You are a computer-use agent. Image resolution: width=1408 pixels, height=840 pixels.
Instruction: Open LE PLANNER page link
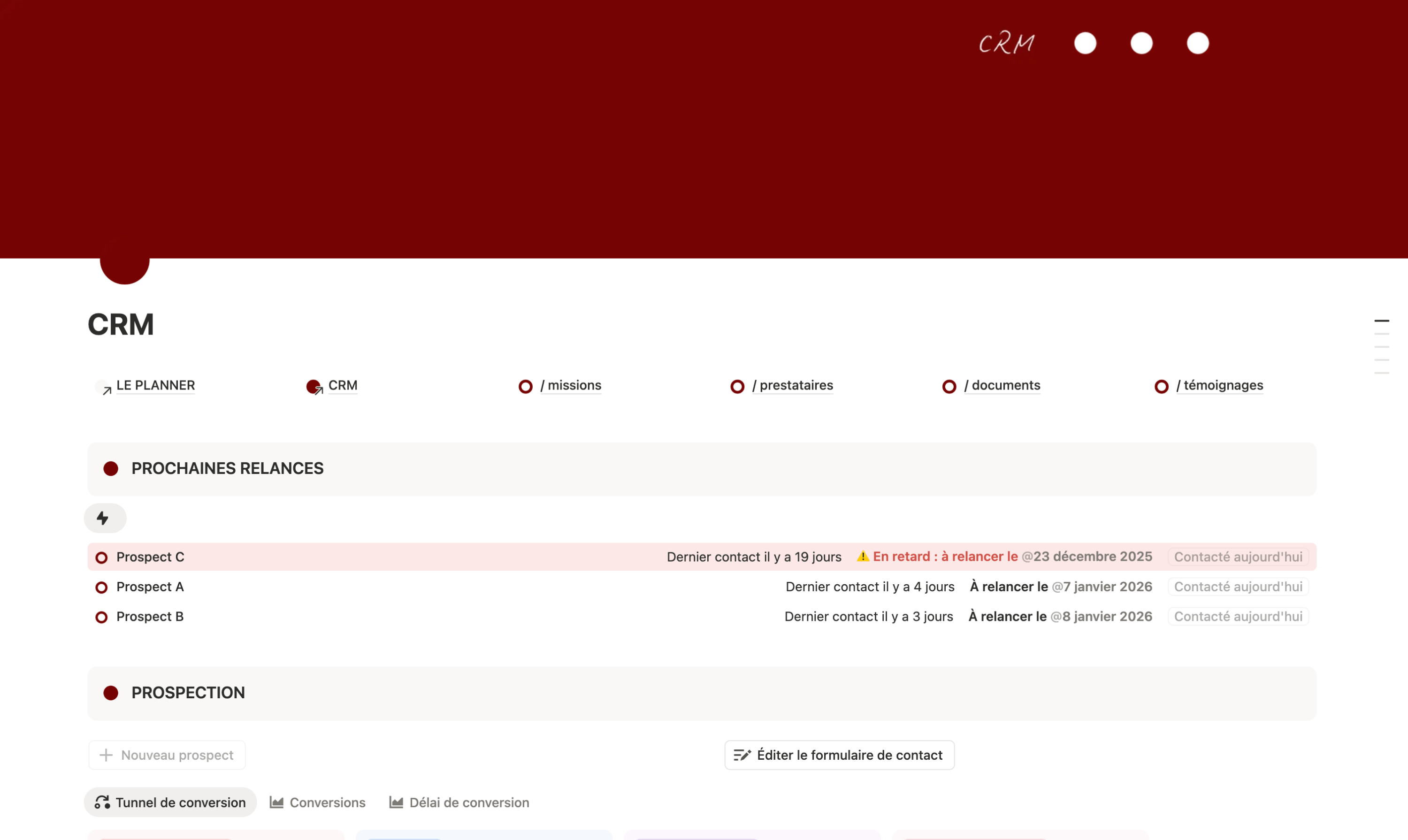[155, 385]
